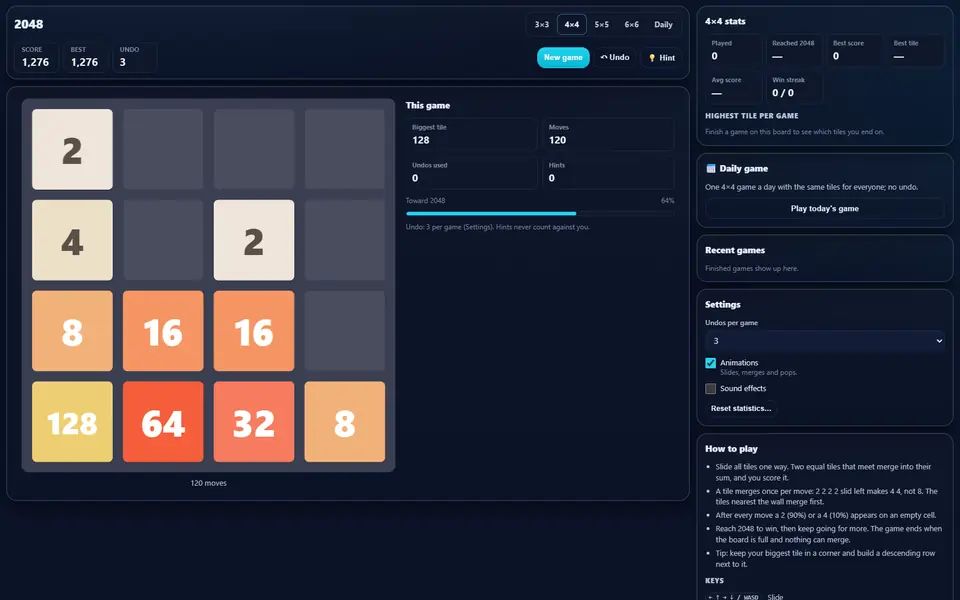960x600 pixels.
Task: Disable the Animations checkbox
Action: 710,363
